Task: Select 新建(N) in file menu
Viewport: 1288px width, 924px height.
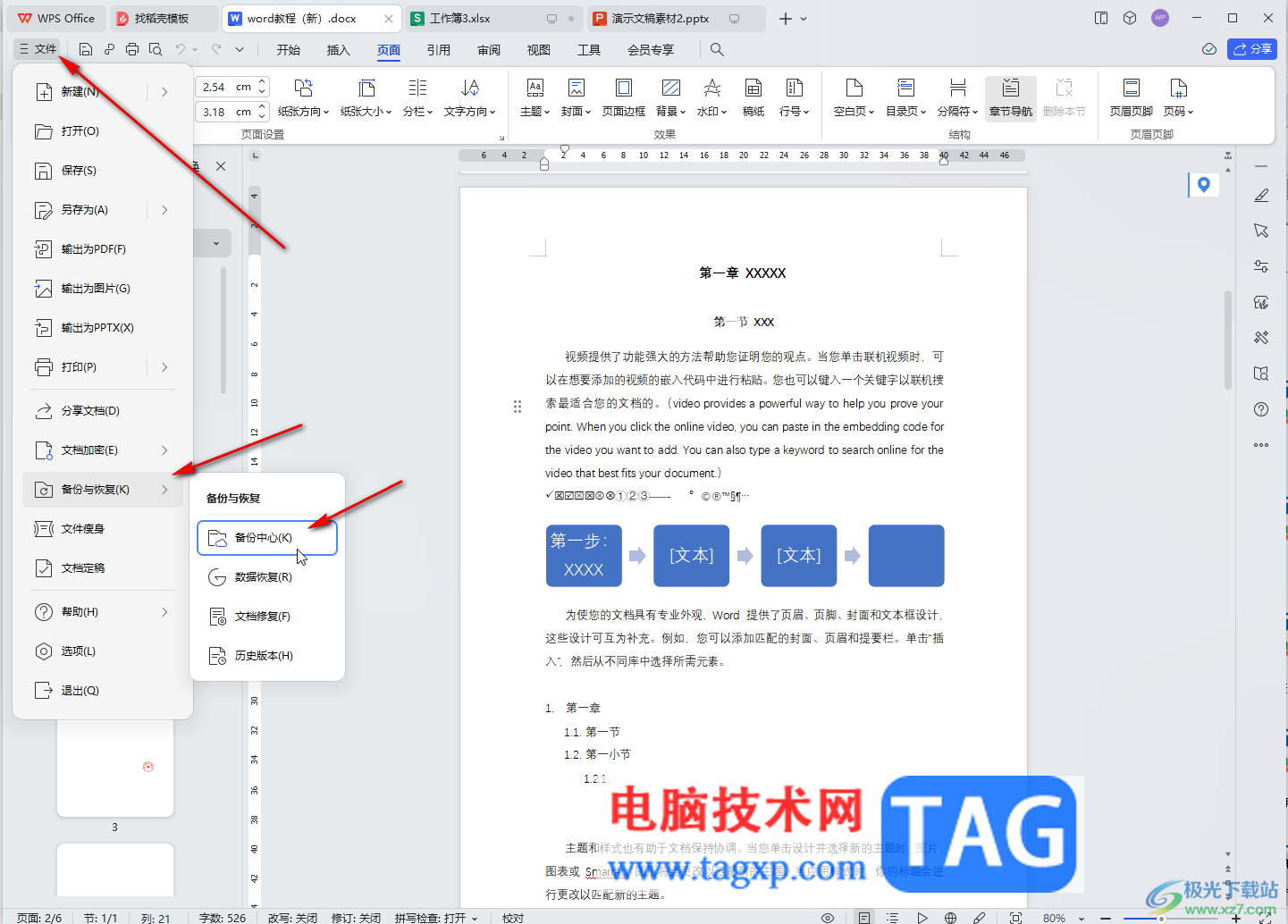Action: [80, 91]
